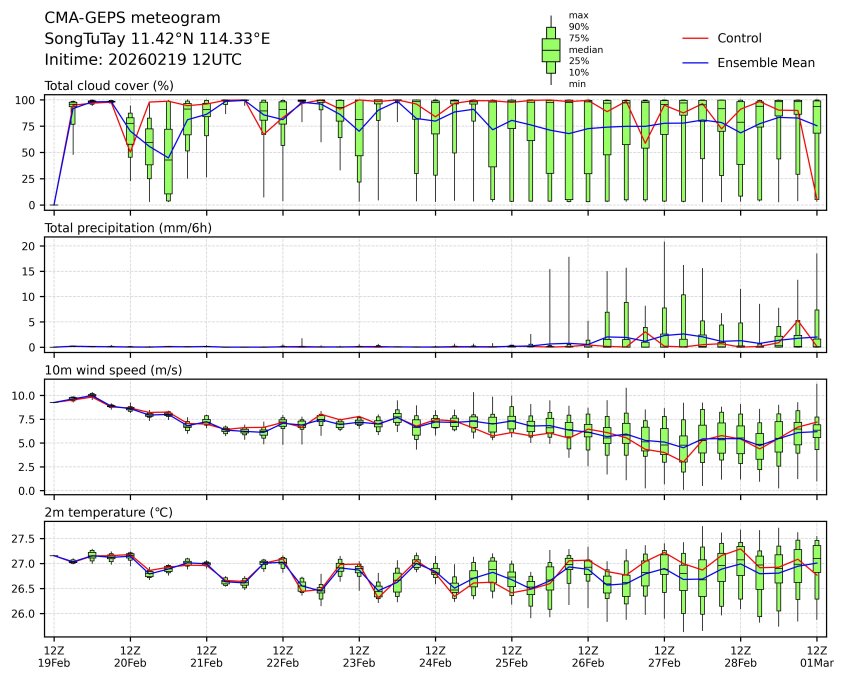The image size is (845, 680).
Task: Click the "Total cloud cover (%)" panel title
Action: [109, 86]
